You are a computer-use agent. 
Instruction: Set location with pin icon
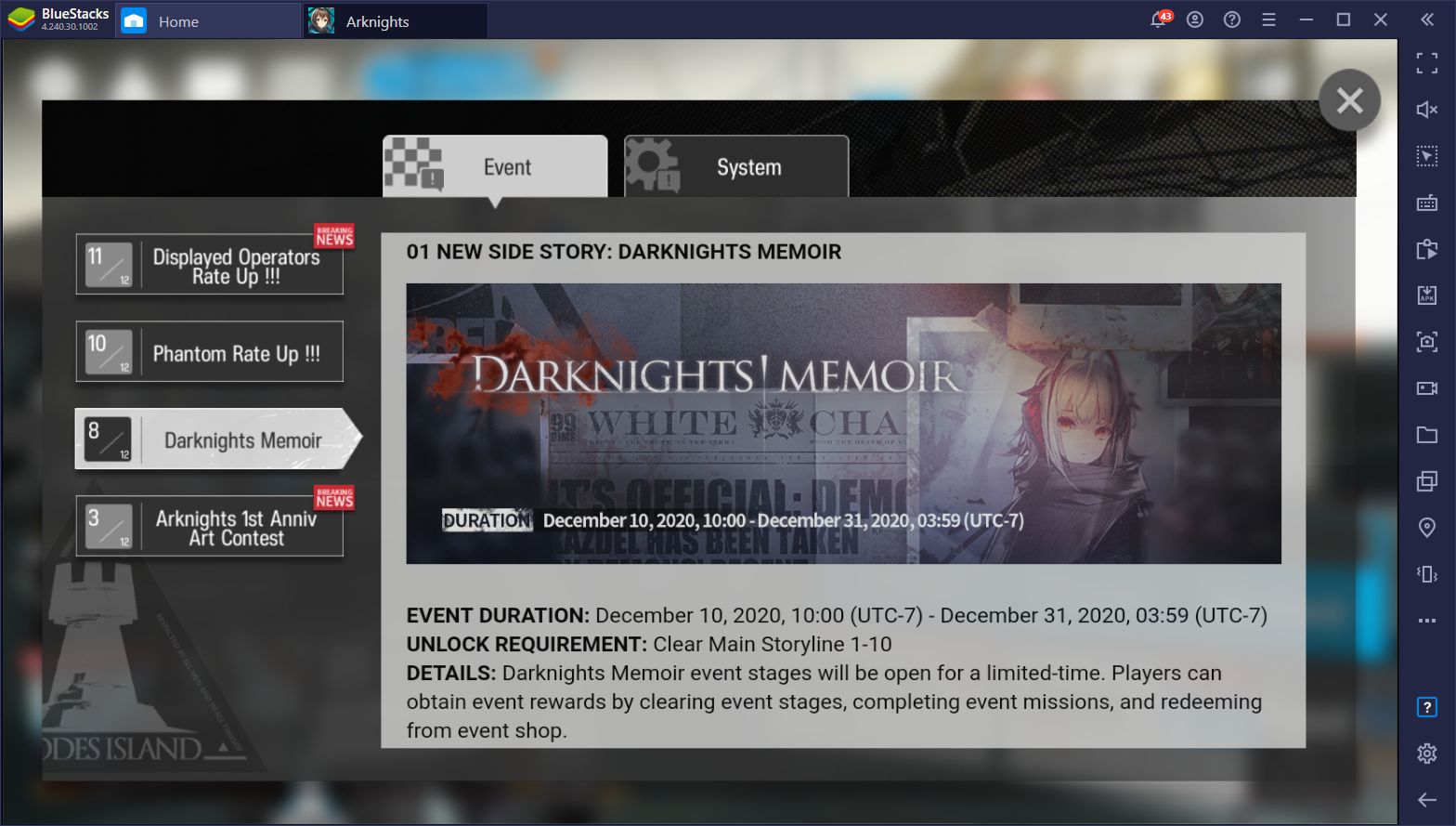pyautogui.click(x=1427, y=528)
